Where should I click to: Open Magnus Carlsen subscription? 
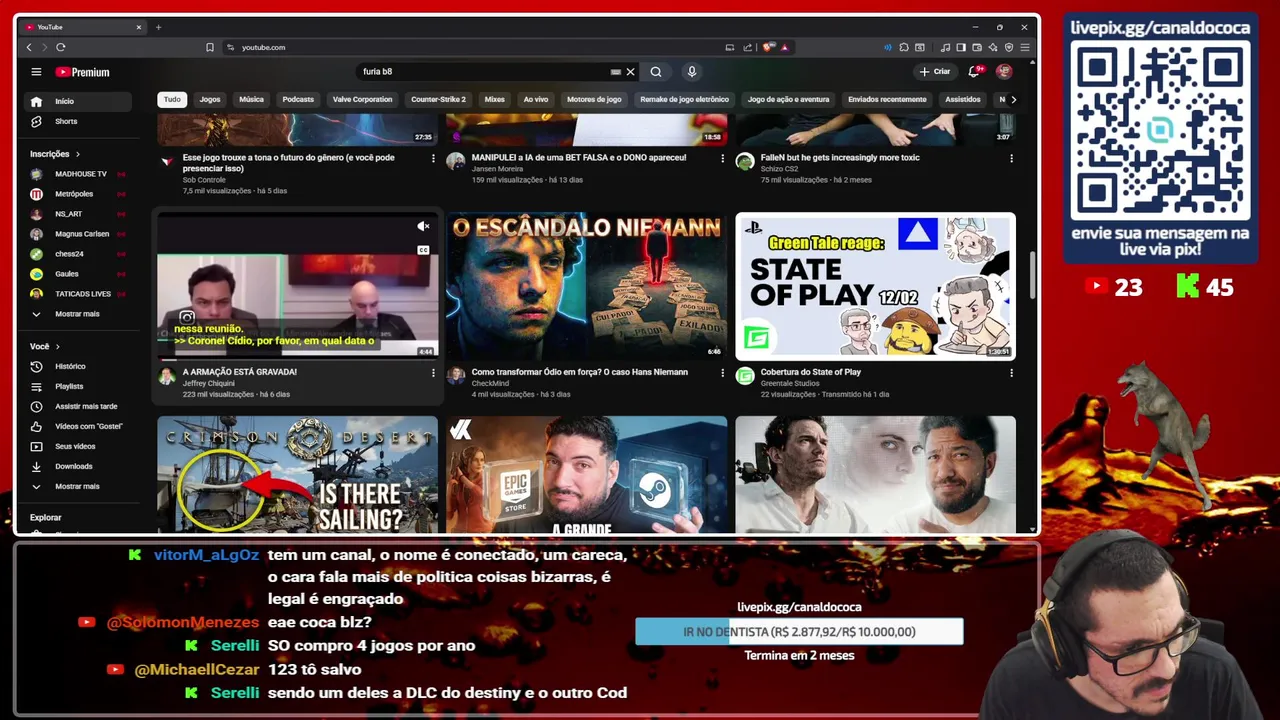[78, 234]
